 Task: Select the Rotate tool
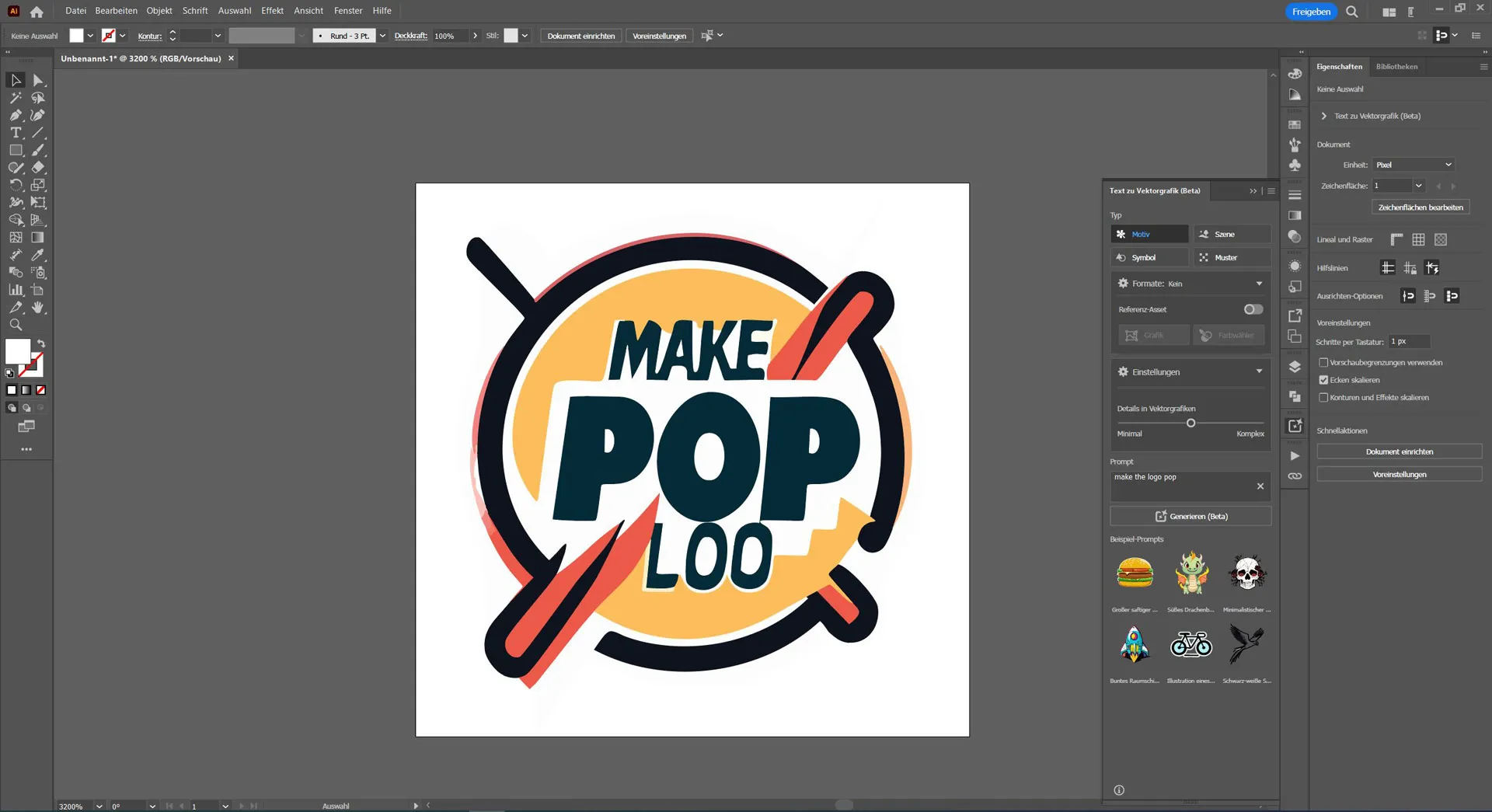(16, 185)
